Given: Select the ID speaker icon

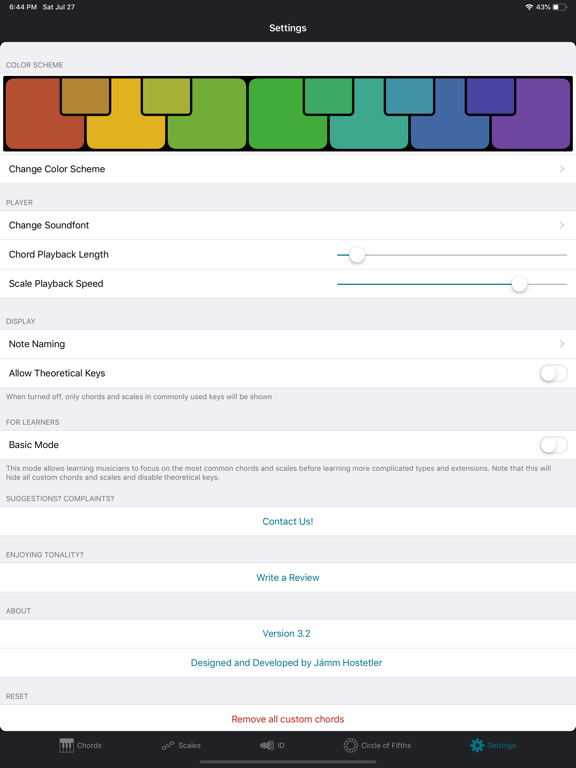Looking at the screenshot, I should click(x=267, y=745).
